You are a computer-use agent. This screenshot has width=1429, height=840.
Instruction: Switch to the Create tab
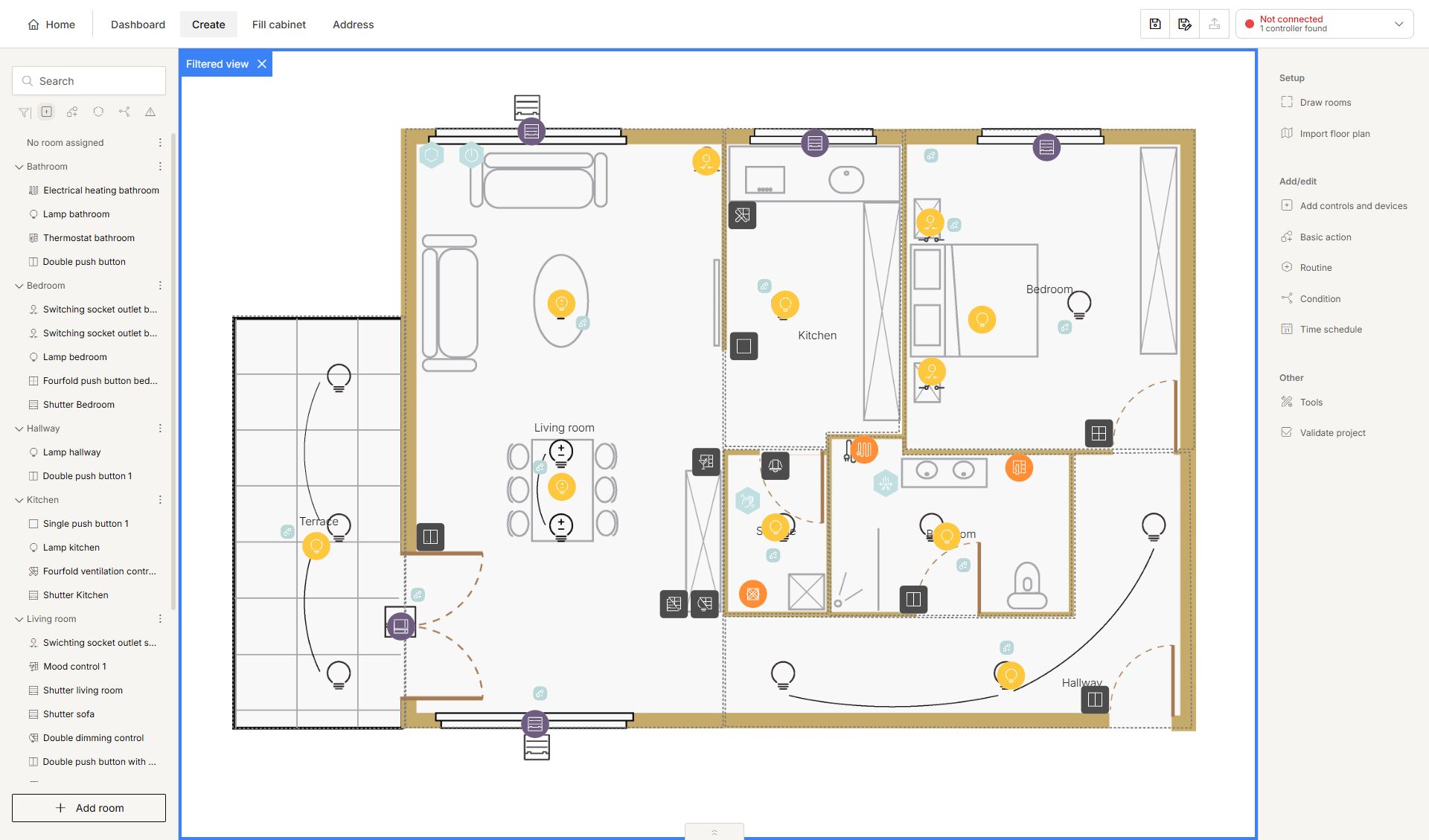tap(208, 25)
